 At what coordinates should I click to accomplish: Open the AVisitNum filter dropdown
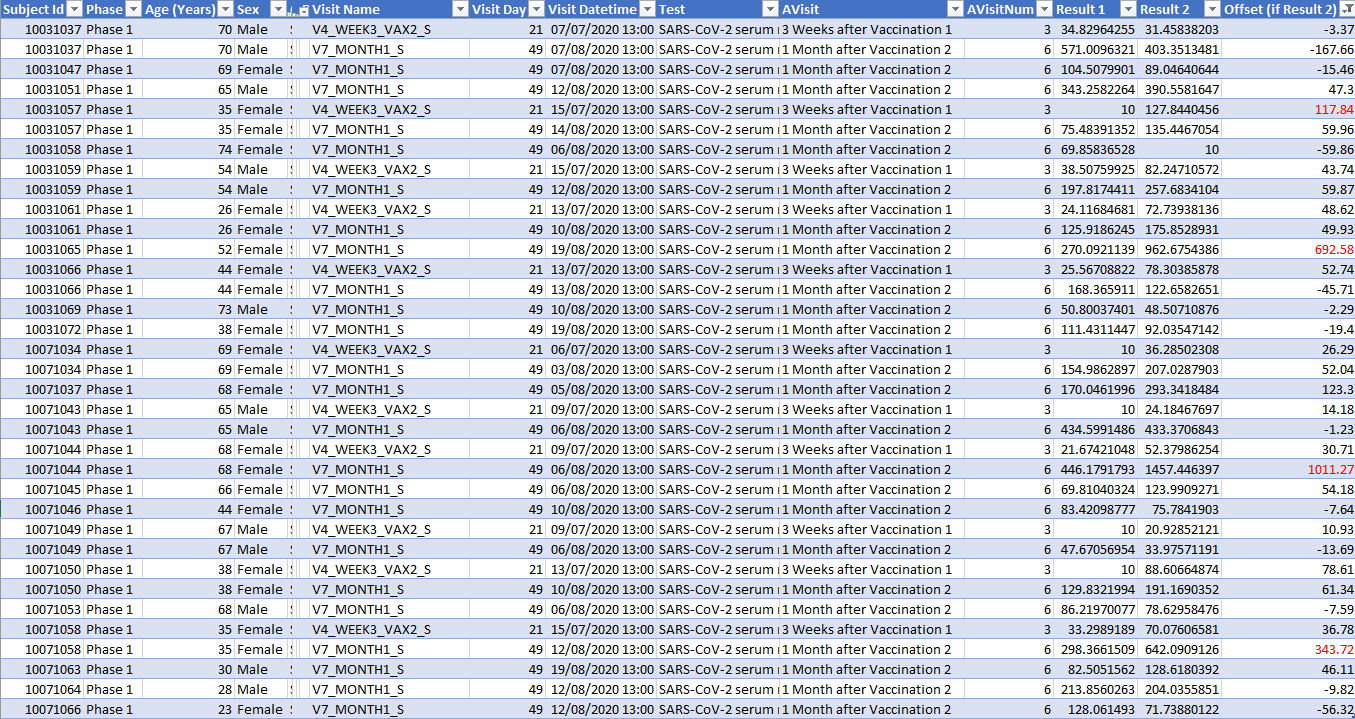tap(1043, 9)
